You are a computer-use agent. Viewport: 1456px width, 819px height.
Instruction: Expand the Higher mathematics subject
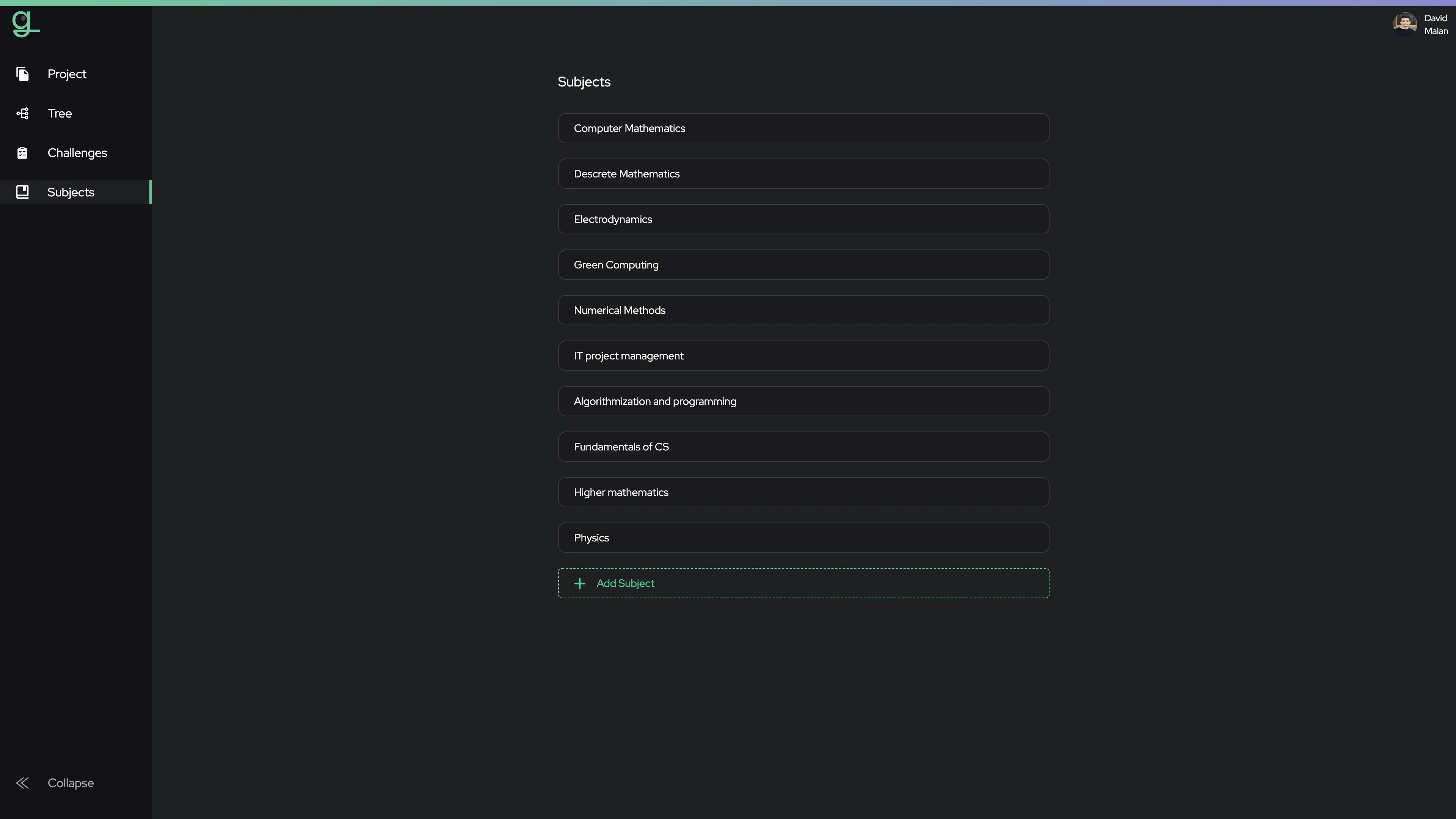(803, 492)
